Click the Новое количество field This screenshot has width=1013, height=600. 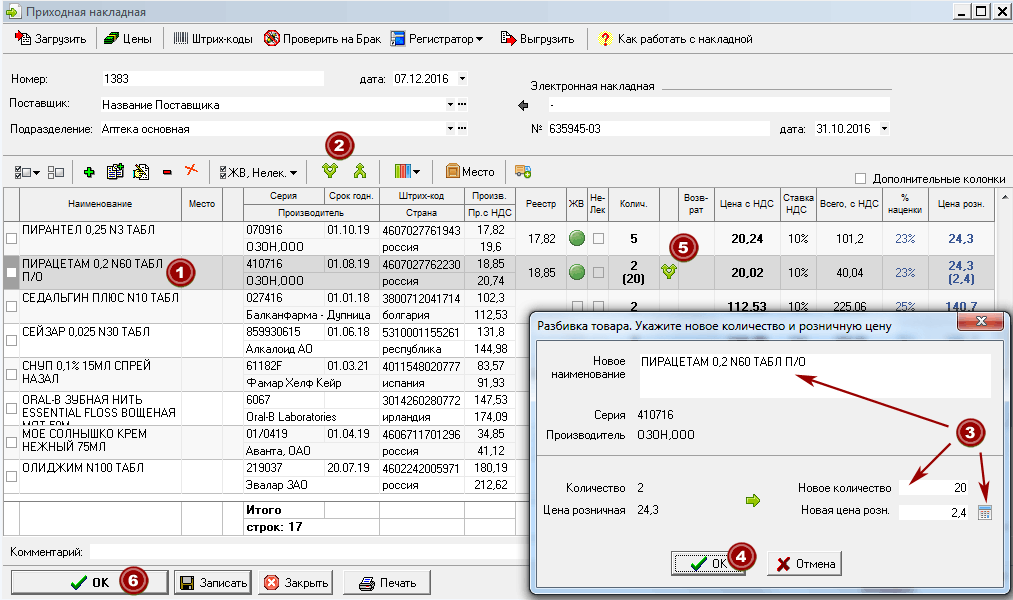(934, 488)
